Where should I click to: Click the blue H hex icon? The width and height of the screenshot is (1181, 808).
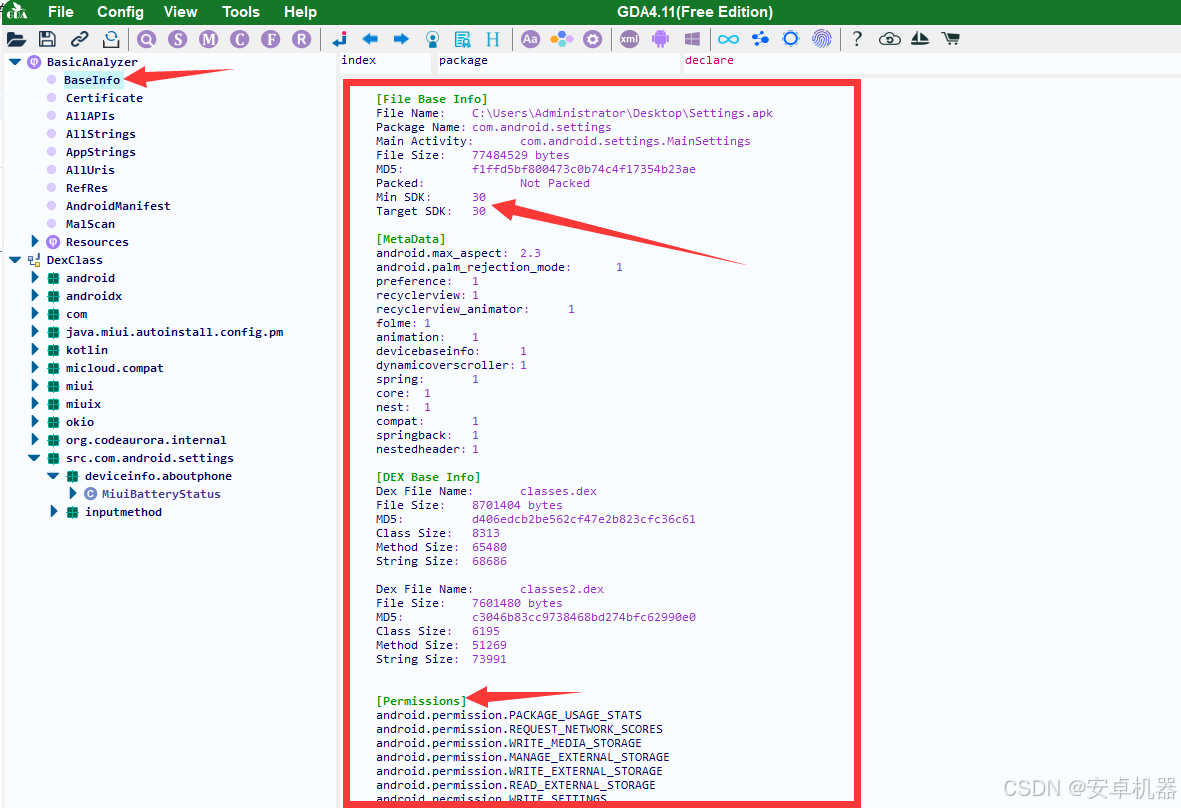[493, 39]
